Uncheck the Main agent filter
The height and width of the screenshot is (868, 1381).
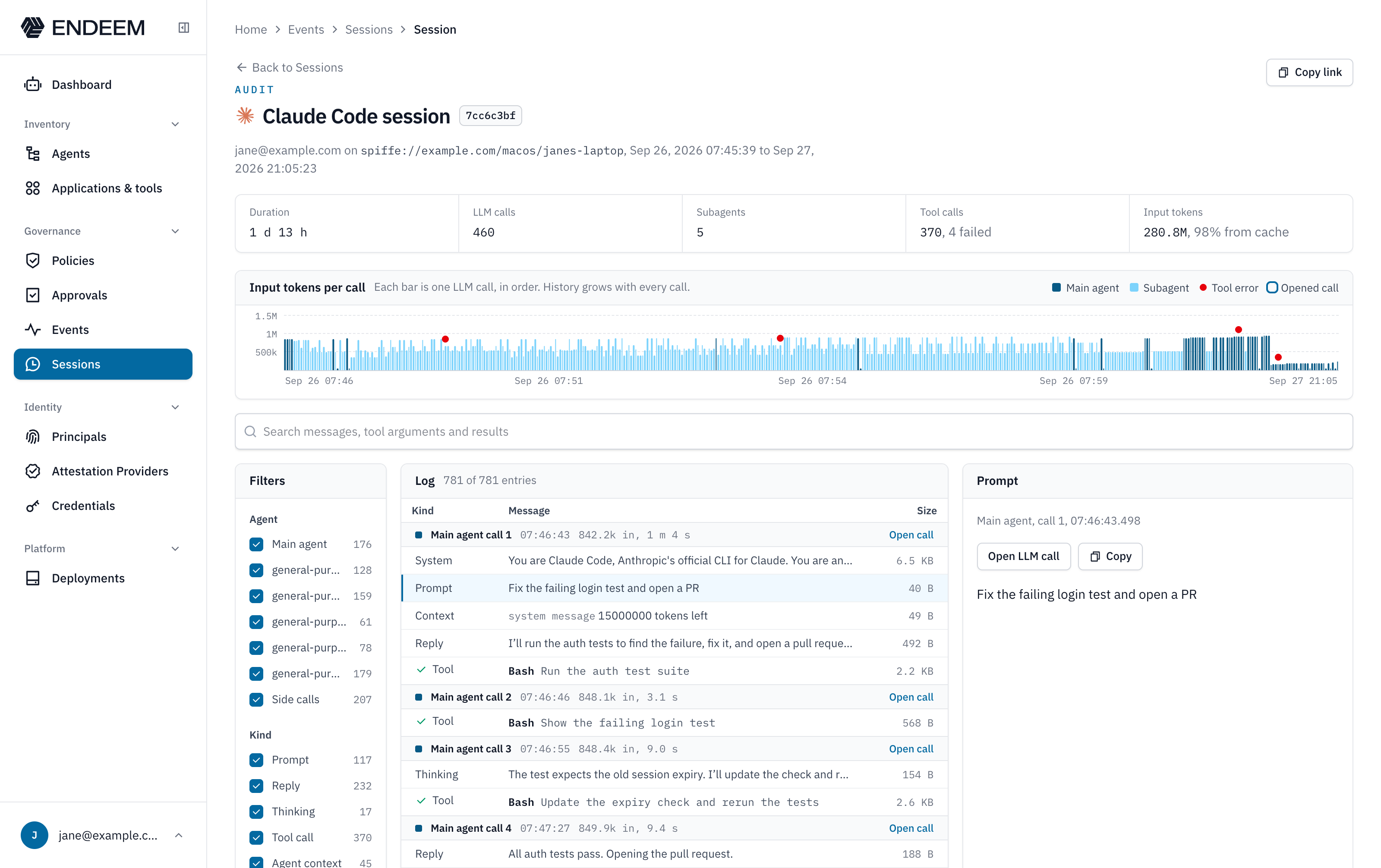(x=256, y=544)
